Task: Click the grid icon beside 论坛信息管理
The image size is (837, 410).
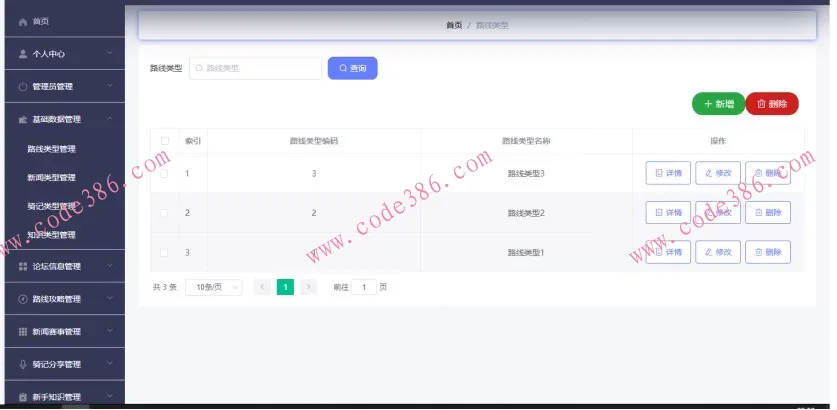Action: click(22, 266)
